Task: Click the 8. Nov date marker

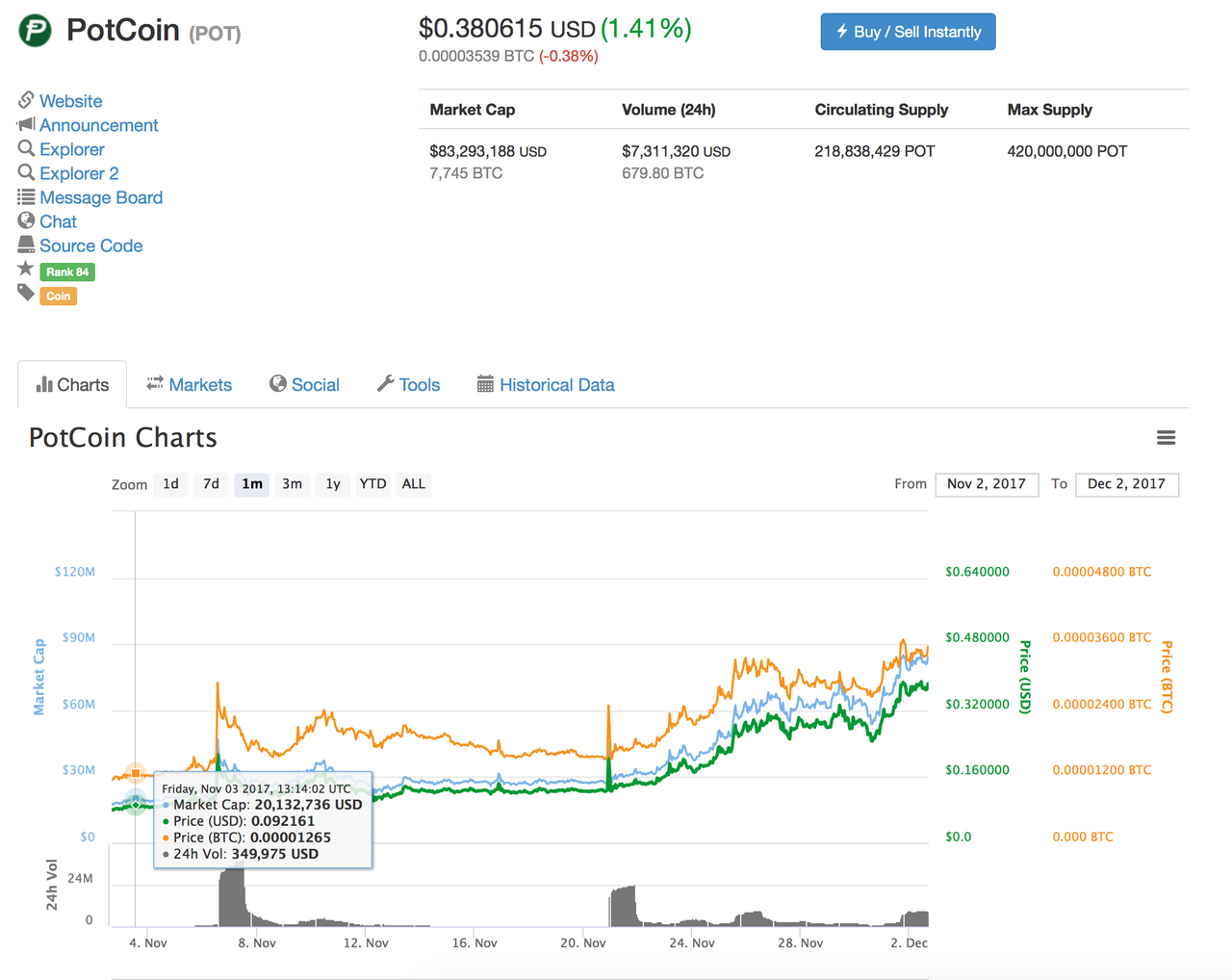Action: 257,943
